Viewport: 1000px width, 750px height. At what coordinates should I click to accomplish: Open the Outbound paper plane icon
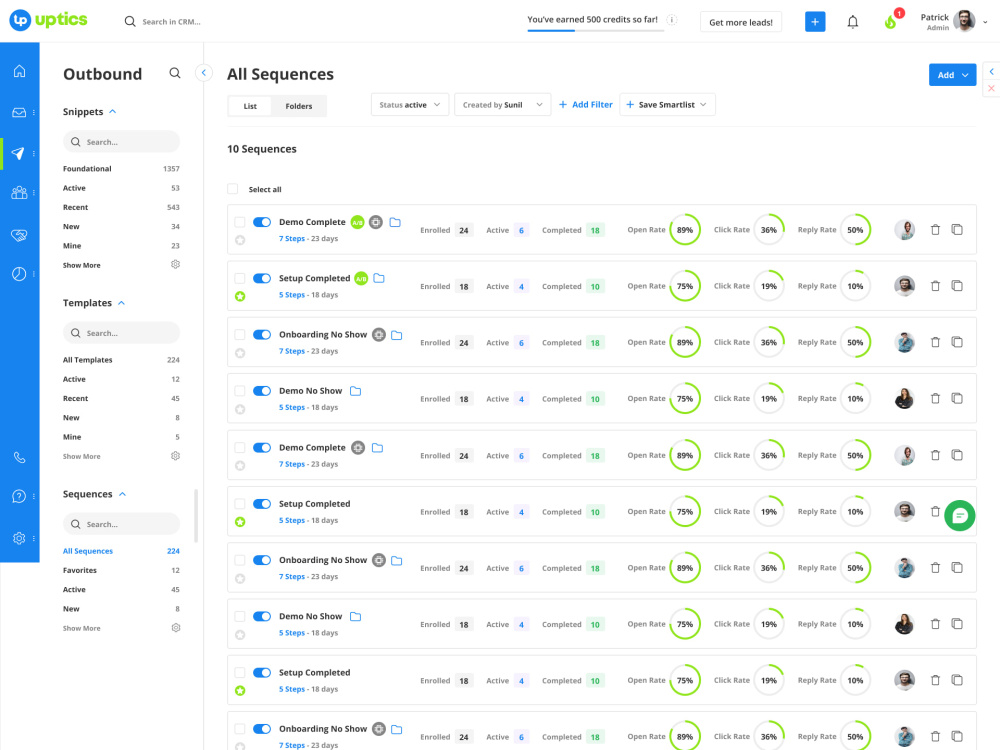18,153
